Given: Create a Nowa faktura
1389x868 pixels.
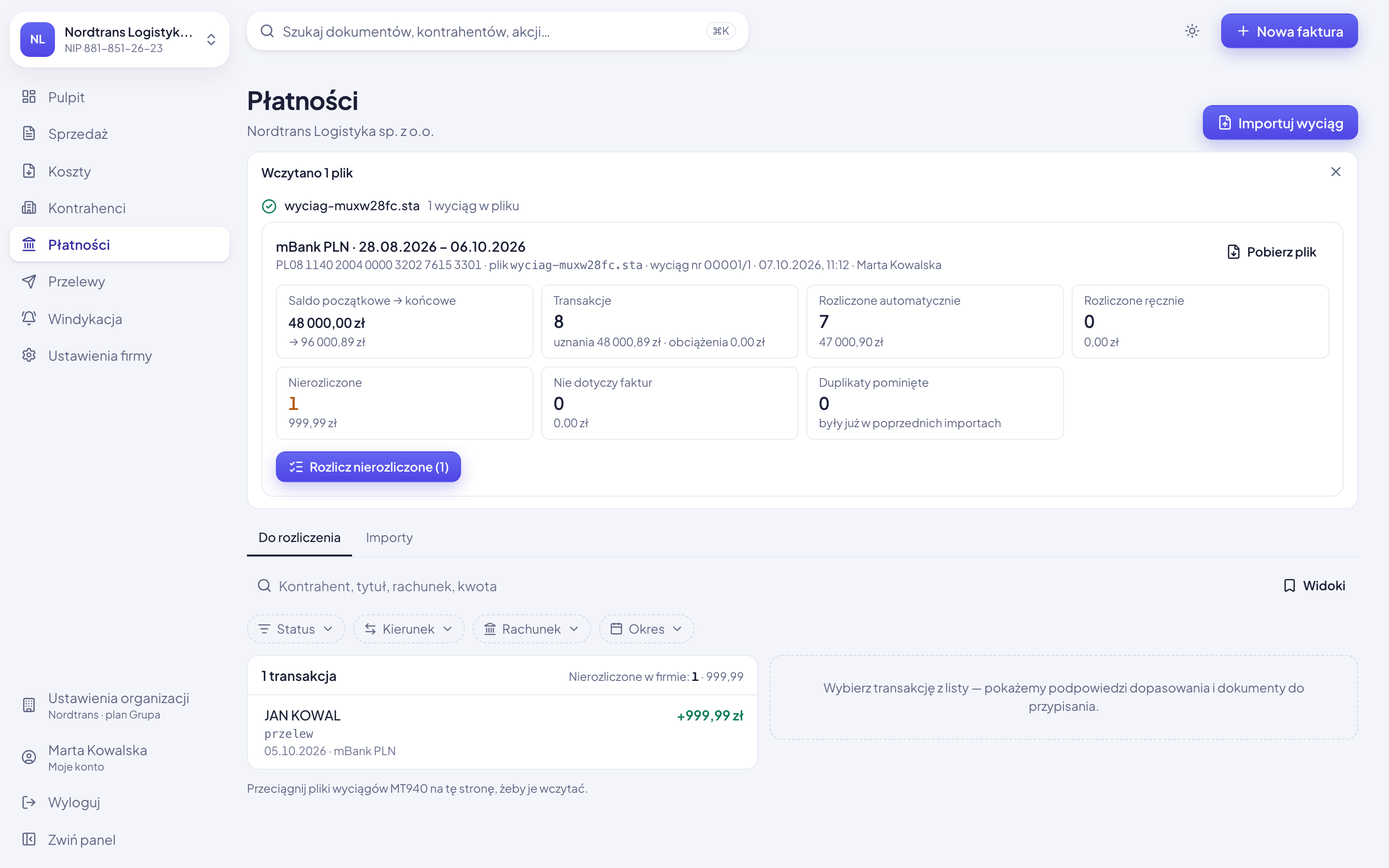Looking at the screenshot, I should [1289, 31].
